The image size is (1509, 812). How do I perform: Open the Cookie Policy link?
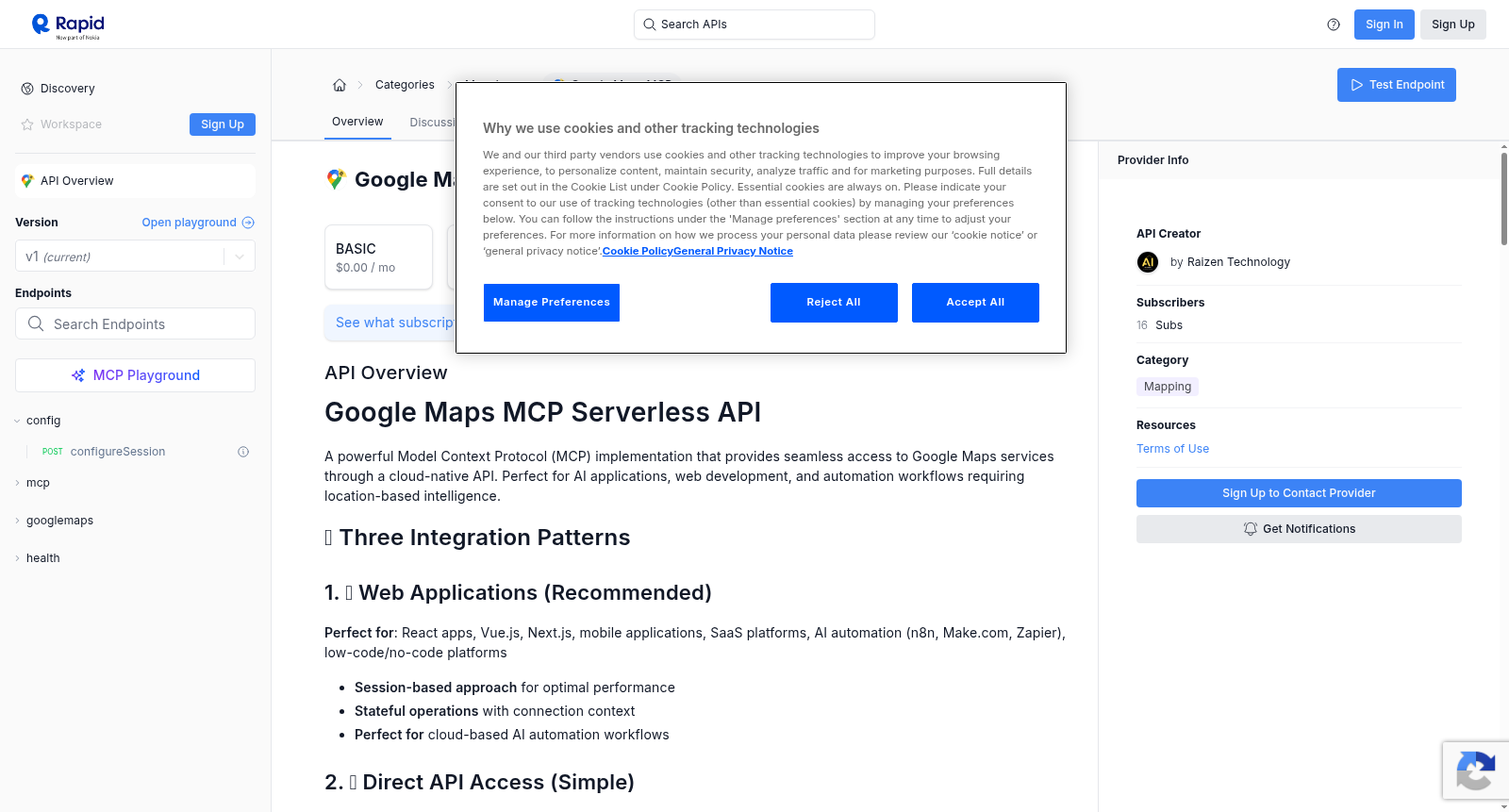638,251
